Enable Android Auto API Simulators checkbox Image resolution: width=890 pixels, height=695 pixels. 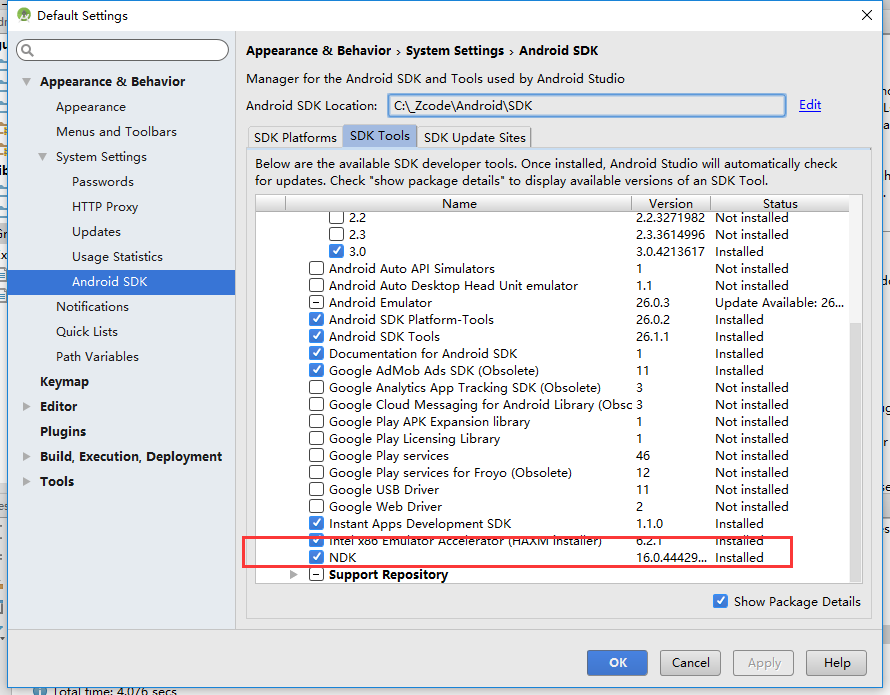316,268
